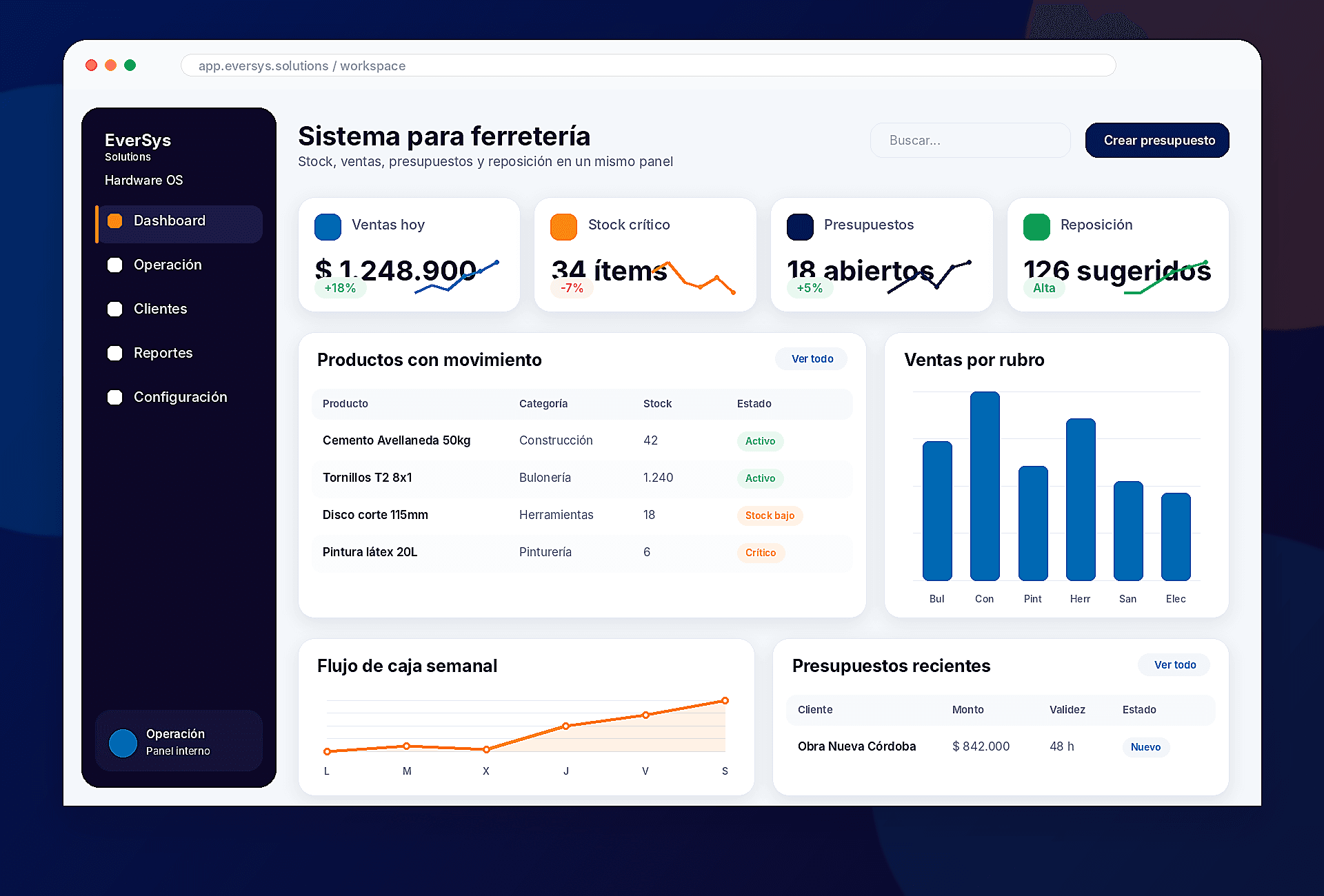The width and height of the screenshot is (1324, 896).
Task: Open the Operación Panel interno profile card
Action: (179, 741)
